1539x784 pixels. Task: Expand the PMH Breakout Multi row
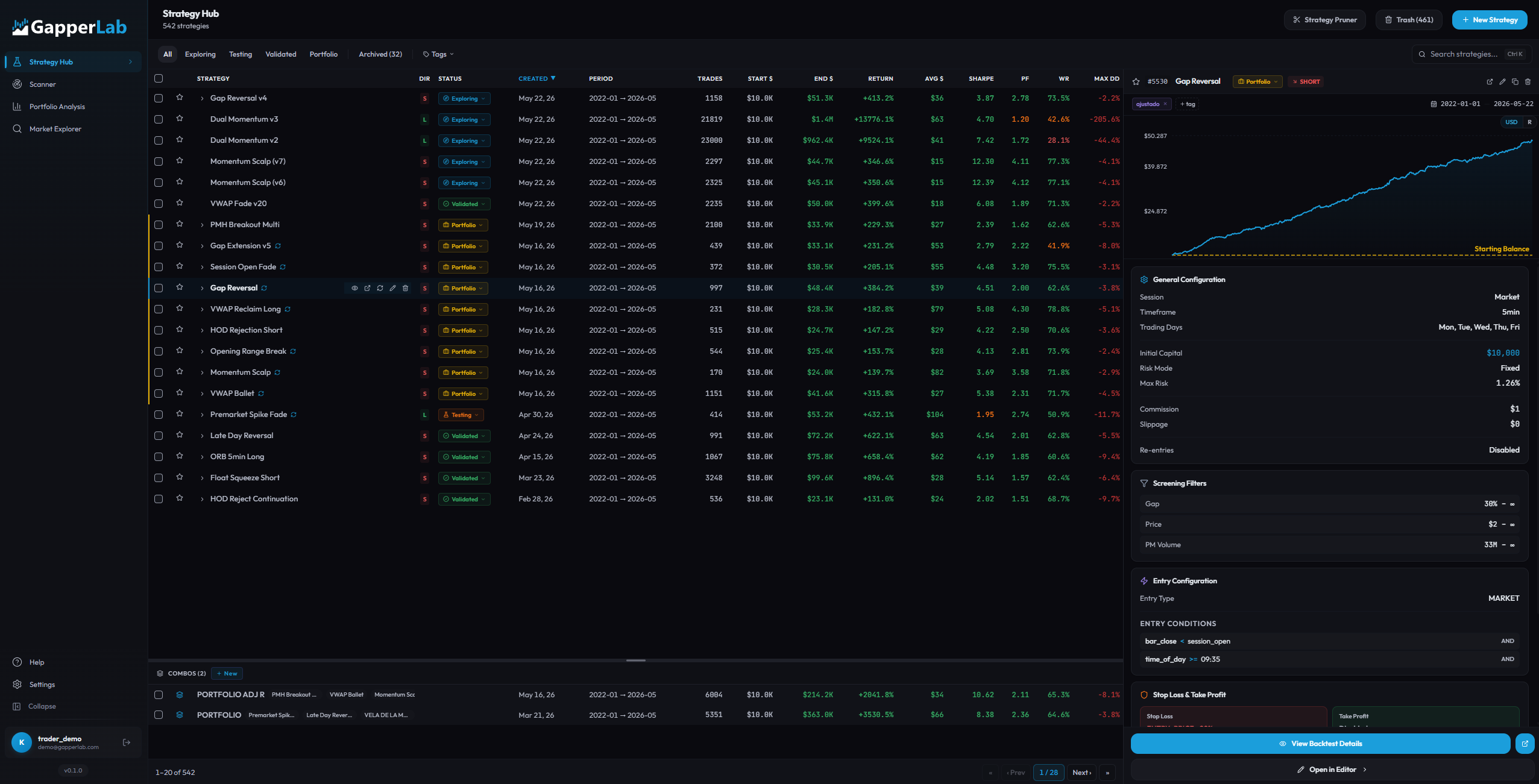[x=202, y=225]
